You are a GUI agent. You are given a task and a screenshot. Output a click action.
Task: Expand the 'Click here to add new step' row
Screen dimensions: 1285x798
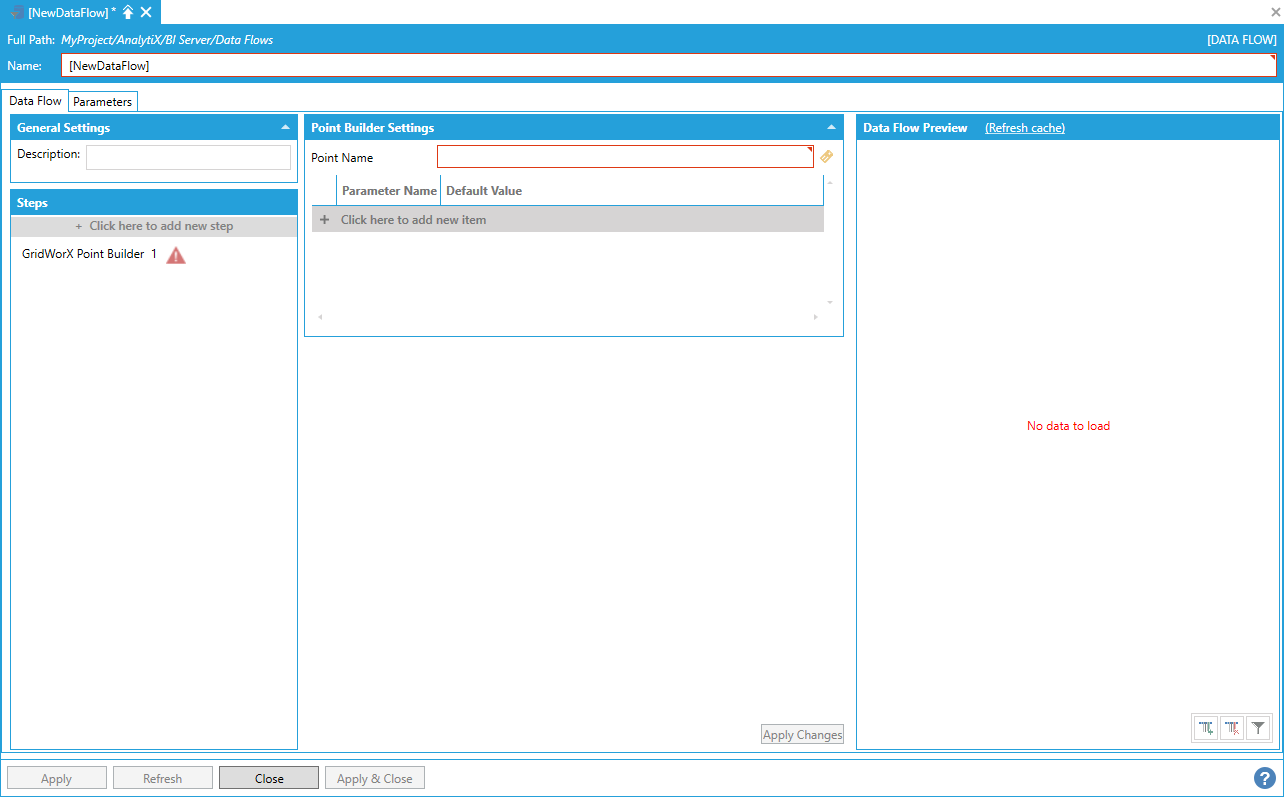(x=154, y=226)
